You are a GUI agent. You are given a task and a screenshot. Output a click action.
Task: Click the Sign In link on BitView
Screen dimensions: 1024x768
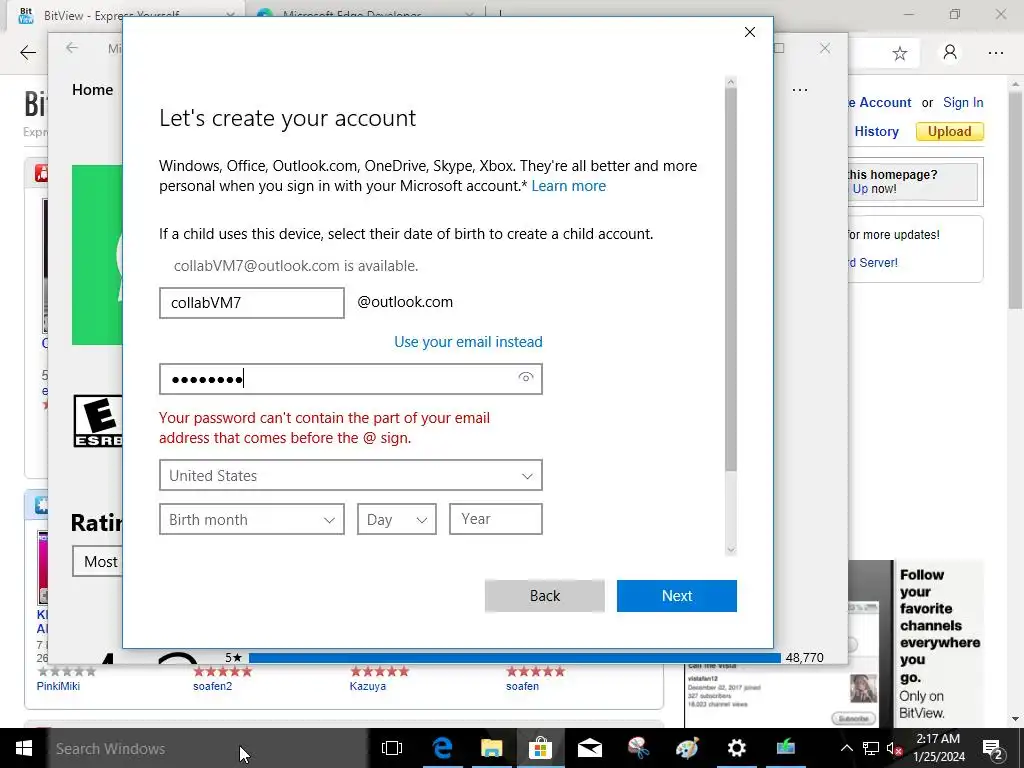click(x=963, y=103)
